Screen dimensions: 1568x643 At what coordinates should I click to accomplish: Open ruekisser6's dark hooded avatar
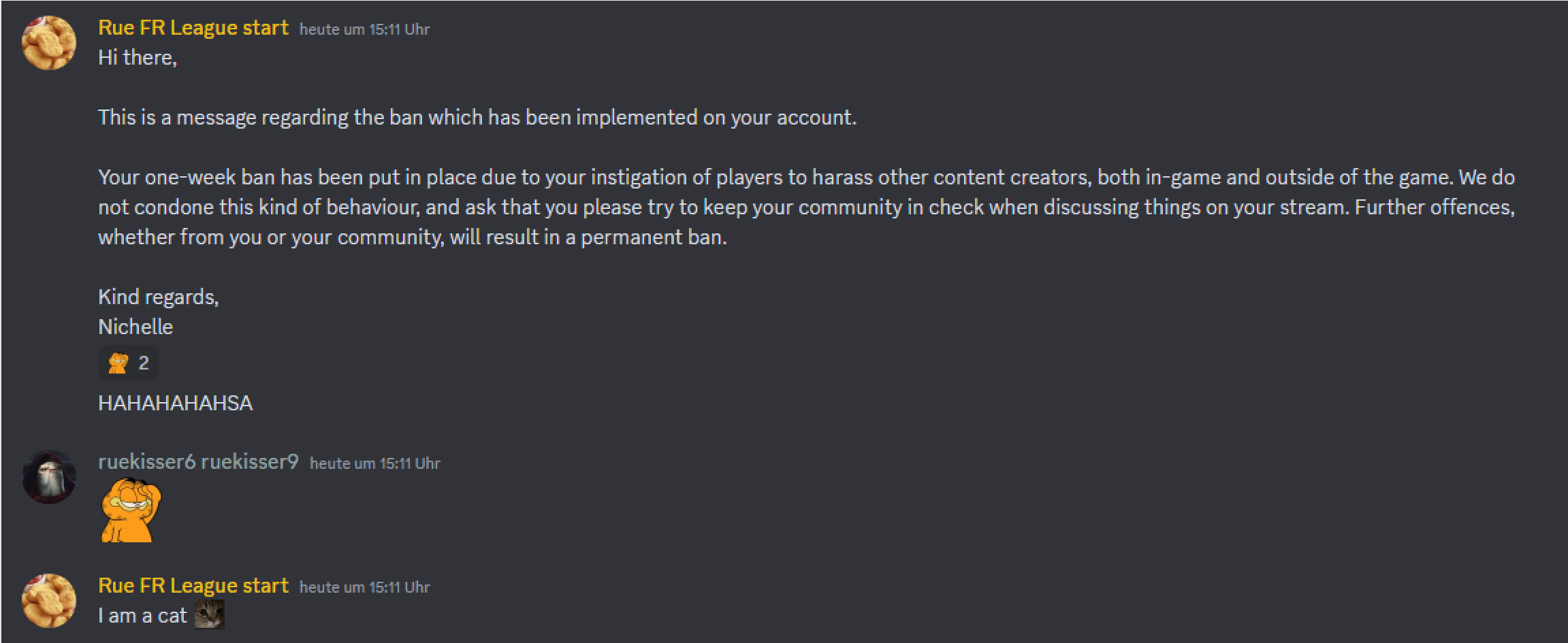click(x=49, y=477)
